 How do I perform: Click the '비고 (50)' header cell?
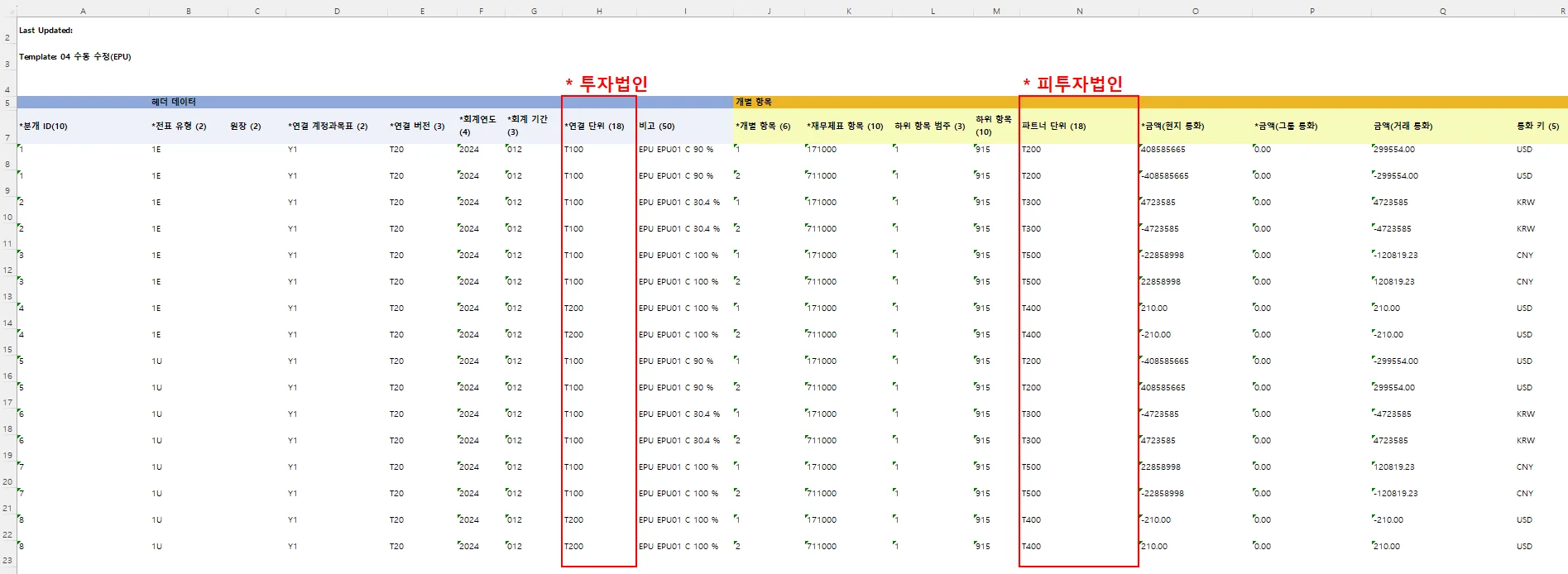tap(657, 127)
